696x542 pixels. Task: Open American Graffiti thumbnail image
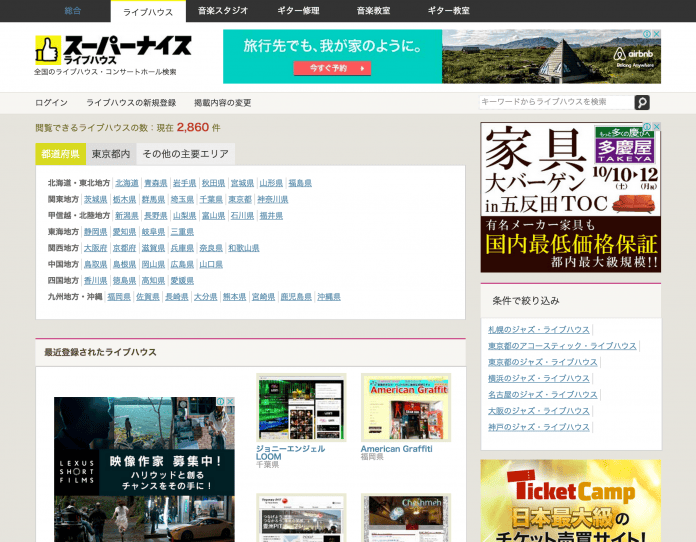pos(406,407)
